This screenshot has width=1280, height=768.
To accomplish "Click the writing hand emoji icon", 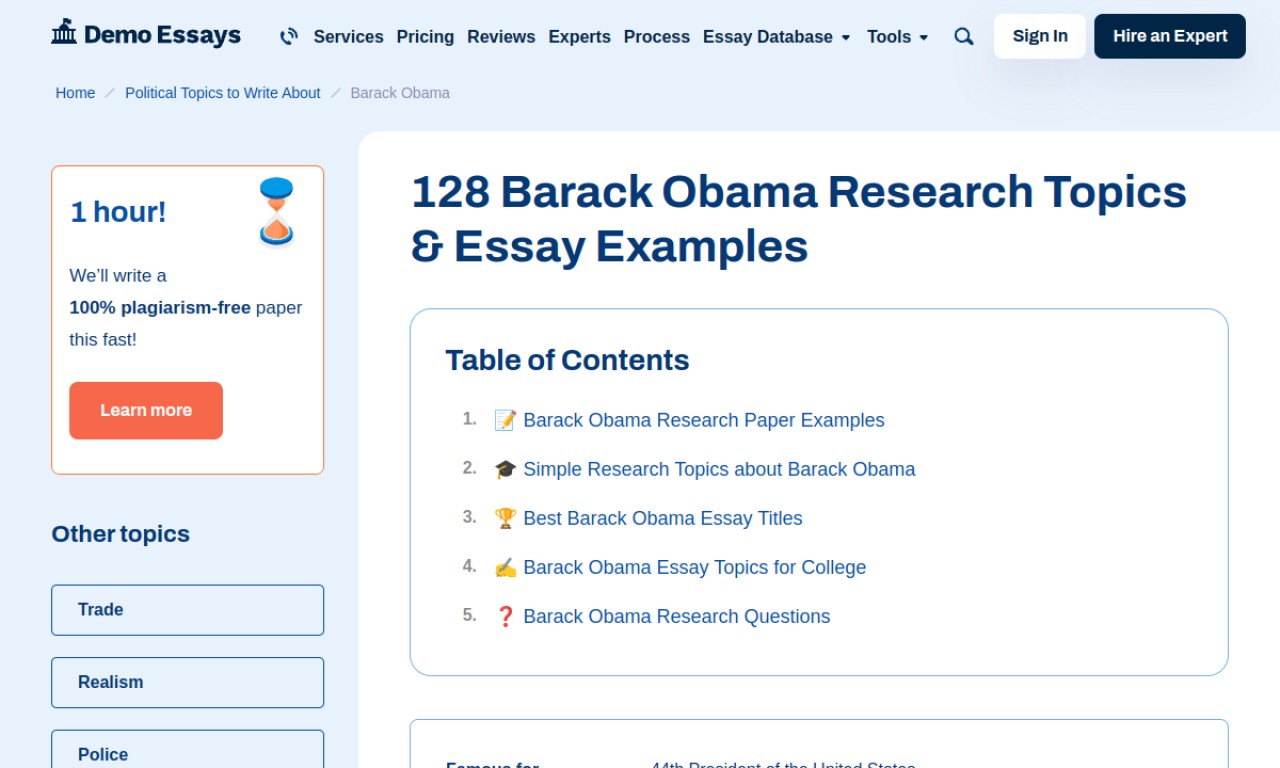I will click(505, 567).
